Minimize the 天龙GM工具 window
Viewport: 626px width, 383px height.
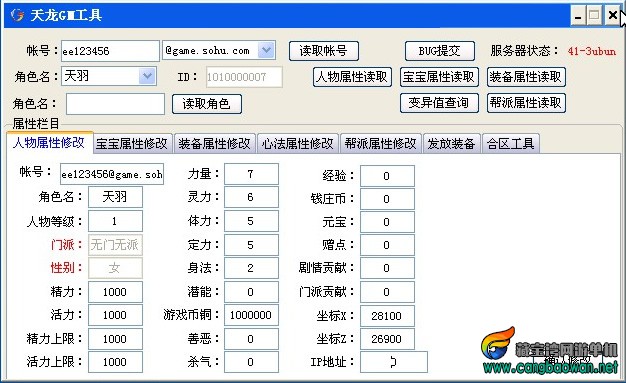[x=578, y=16]
